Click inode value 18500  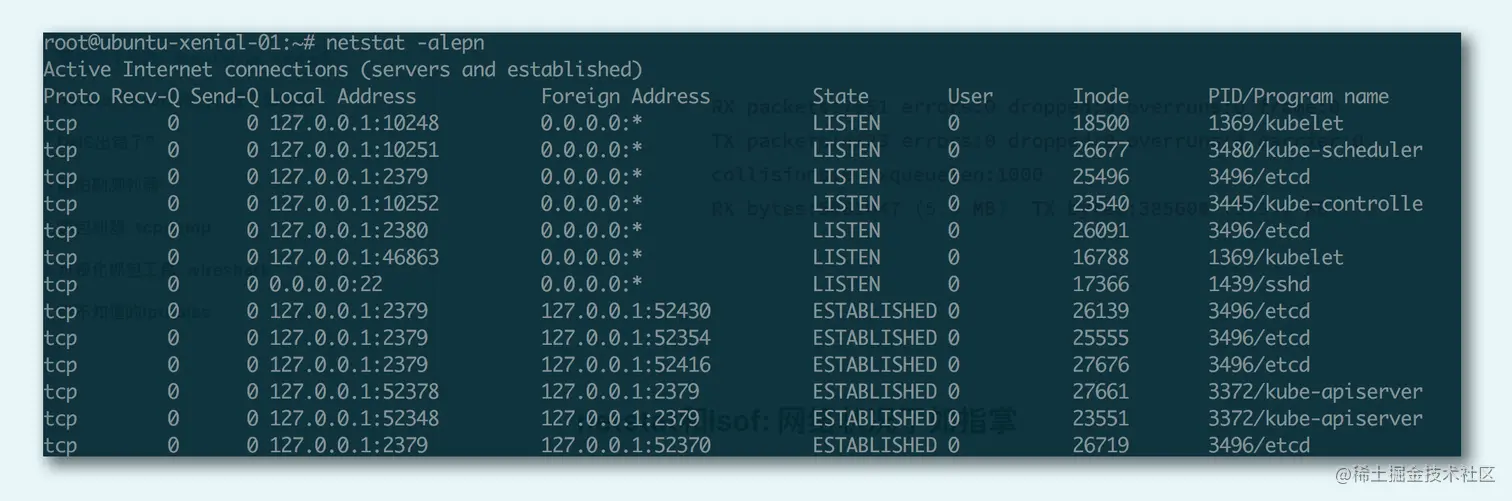(1101, 124)
